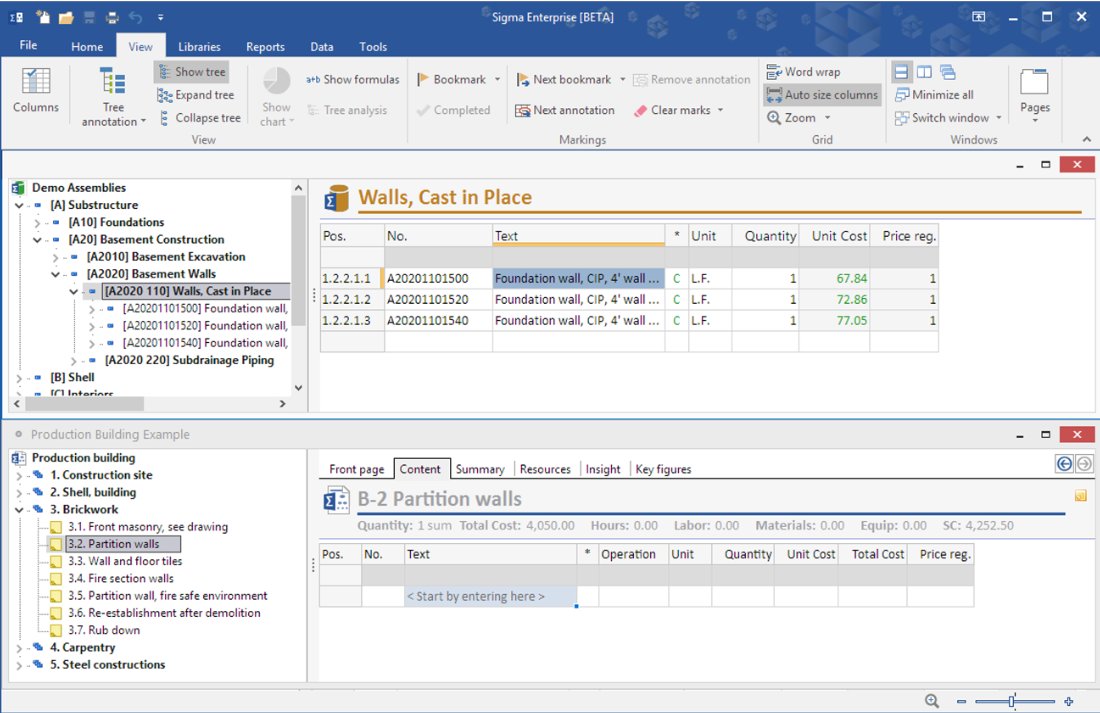The image size is (1100, 713).
Task: Collapse the [A] Substructure tree node
Action: tap(20, 206)
